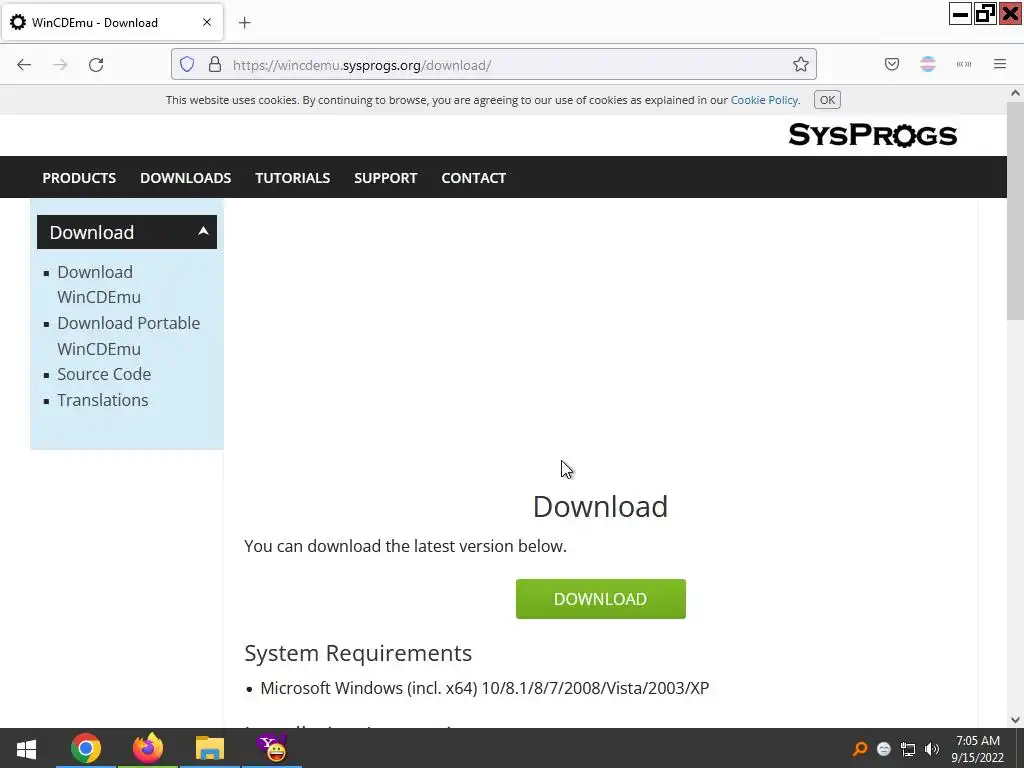Image resolution: width=1024 pixels, height=768 pixels.
Task: Open the CONTACT menu item
Action: coord(473,178)
